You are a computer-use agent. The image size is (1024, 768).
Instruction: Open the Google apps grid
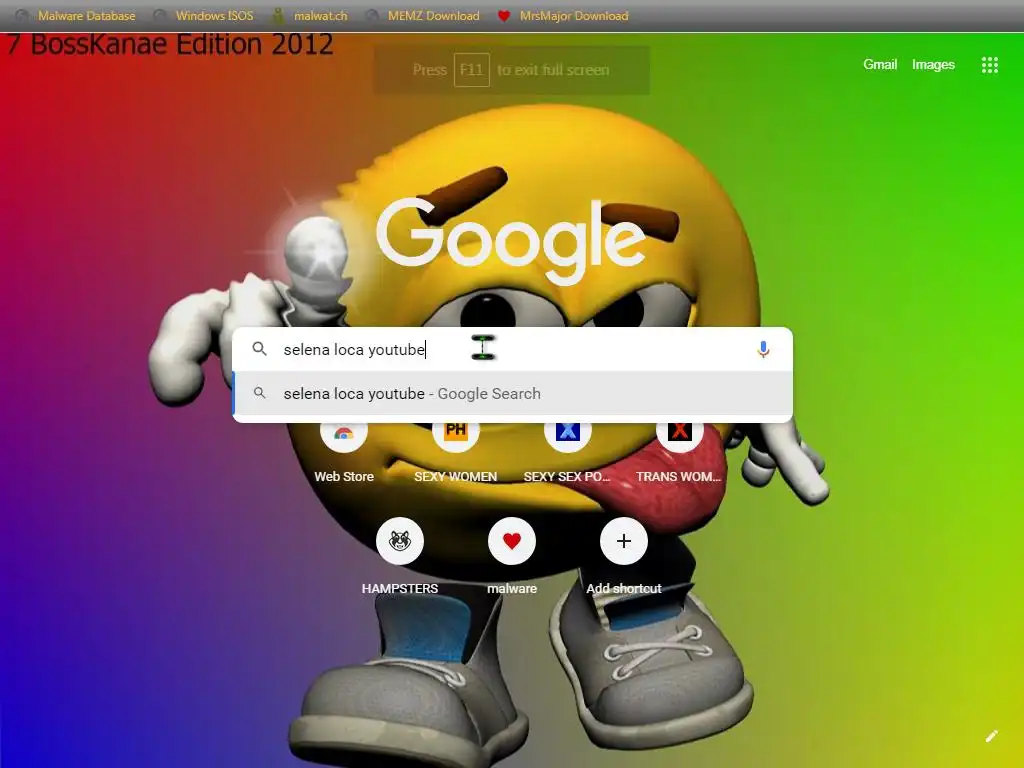point(989,65)
